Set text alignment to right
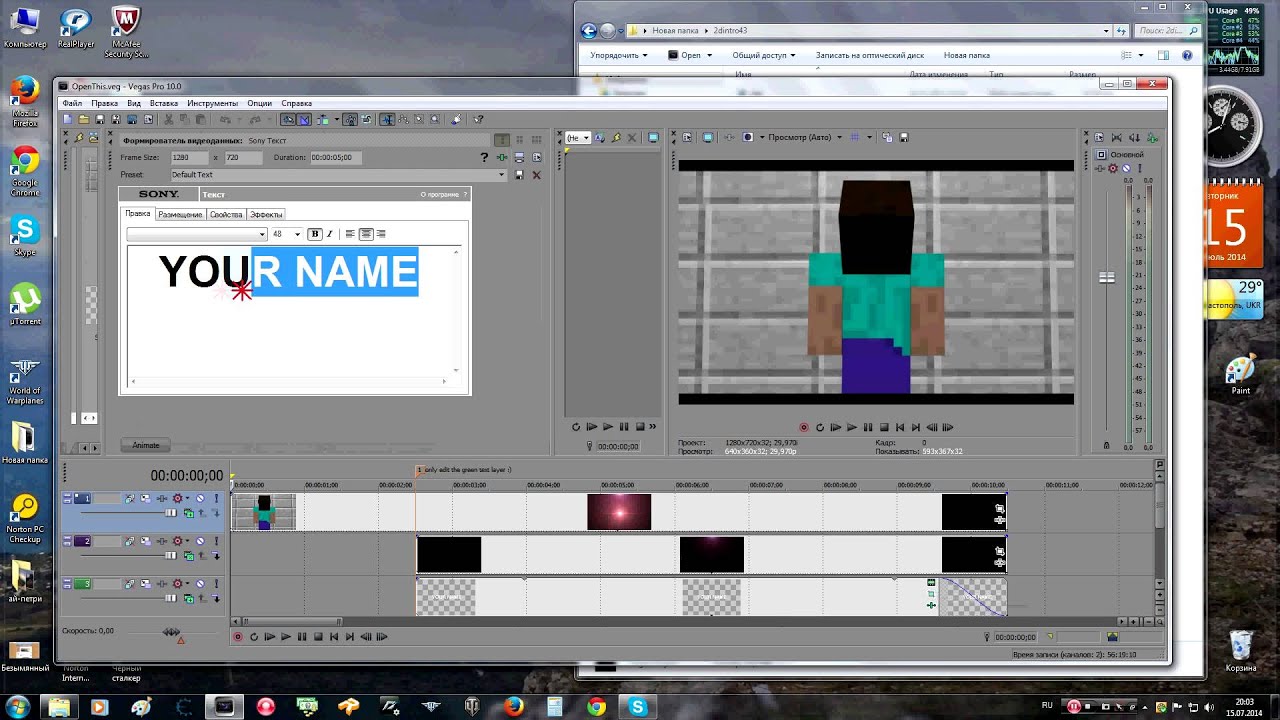The height and width of the screenshot is (720, 1280). click(381, 234)
